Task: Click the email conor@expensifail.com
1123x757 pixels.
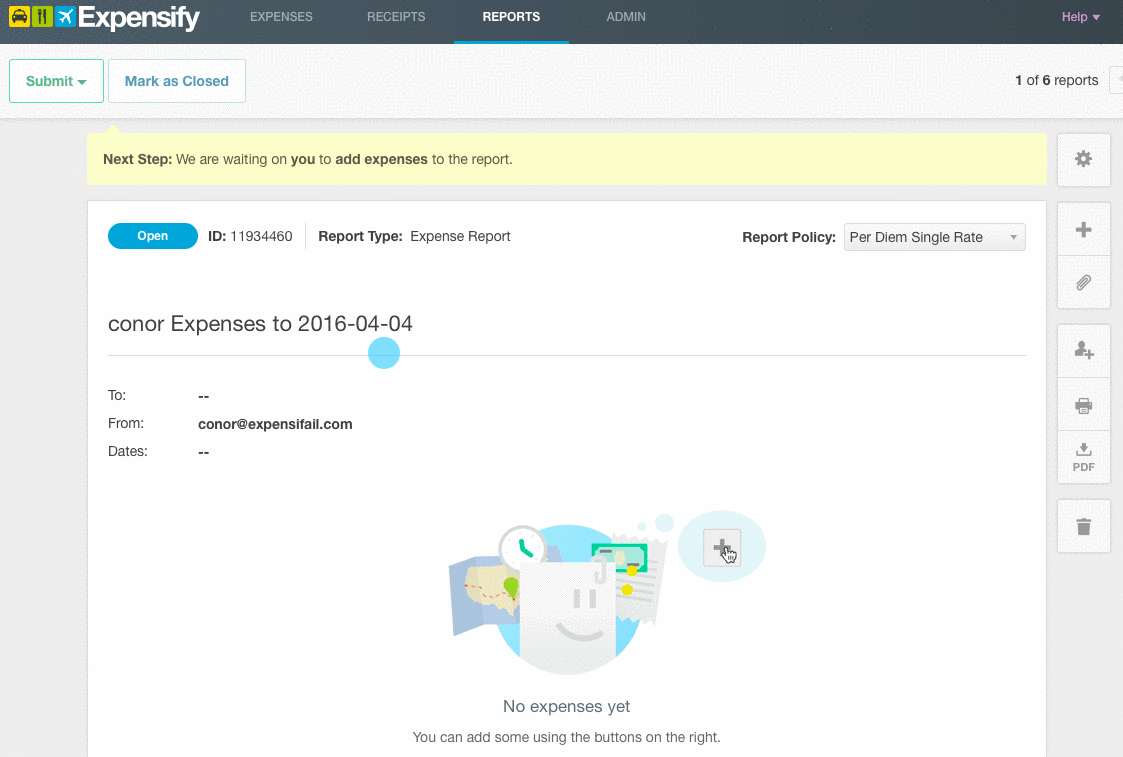Action: click(275, 424)
